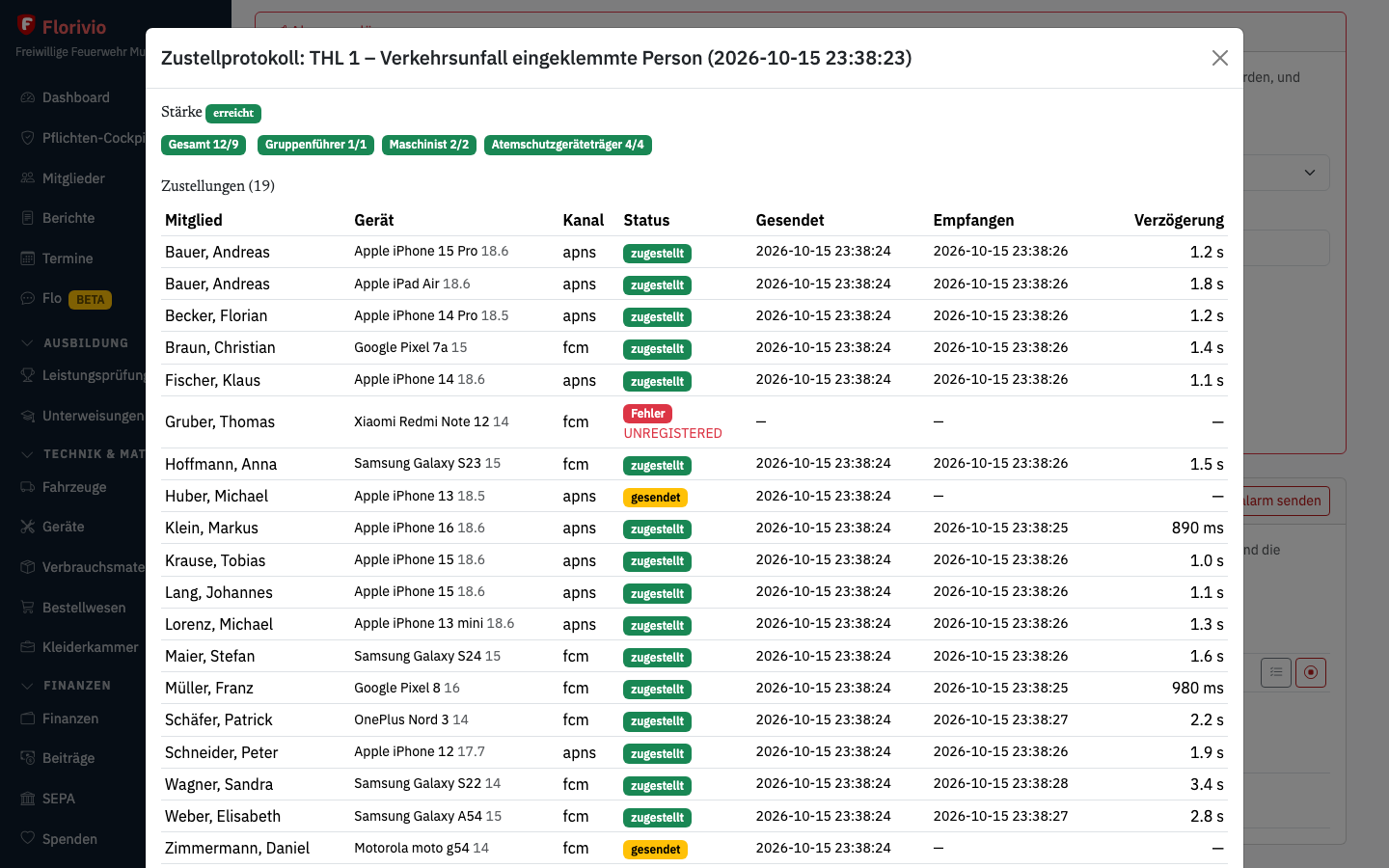Click 'OnePlus Nord 3 14' device cell

[x=411, y=719]
